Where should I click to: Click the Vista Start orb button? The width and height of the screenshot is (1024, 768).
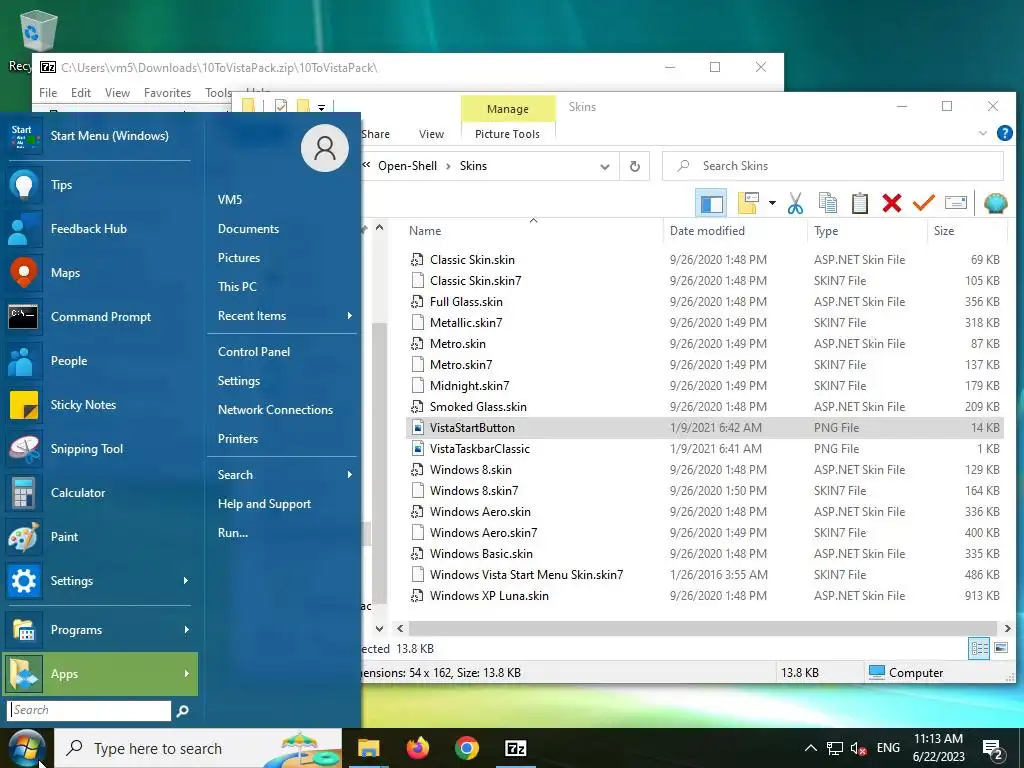click(26, 748)
